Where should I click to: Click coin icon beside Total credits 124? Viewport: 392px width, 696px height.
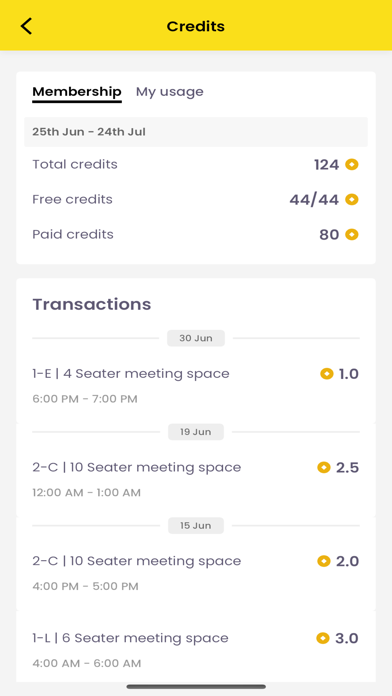click(352, 165)
